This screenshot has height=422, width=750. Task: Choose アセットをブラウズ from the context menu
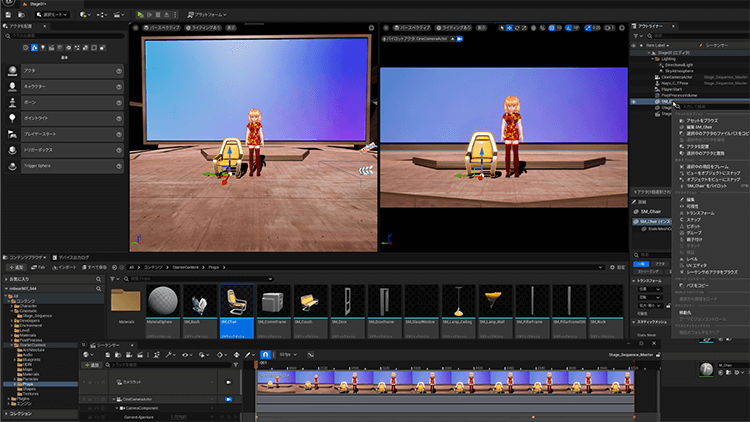pos(702,121)
